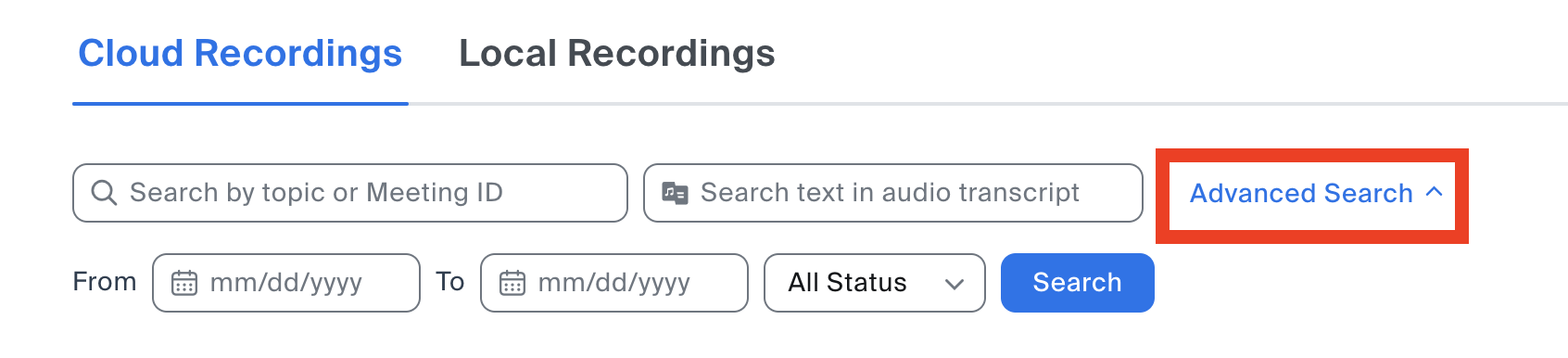The image size is (1568, 358).
Task: Click the To date mm/dd/yyyy field
Action: coord(614,283)
